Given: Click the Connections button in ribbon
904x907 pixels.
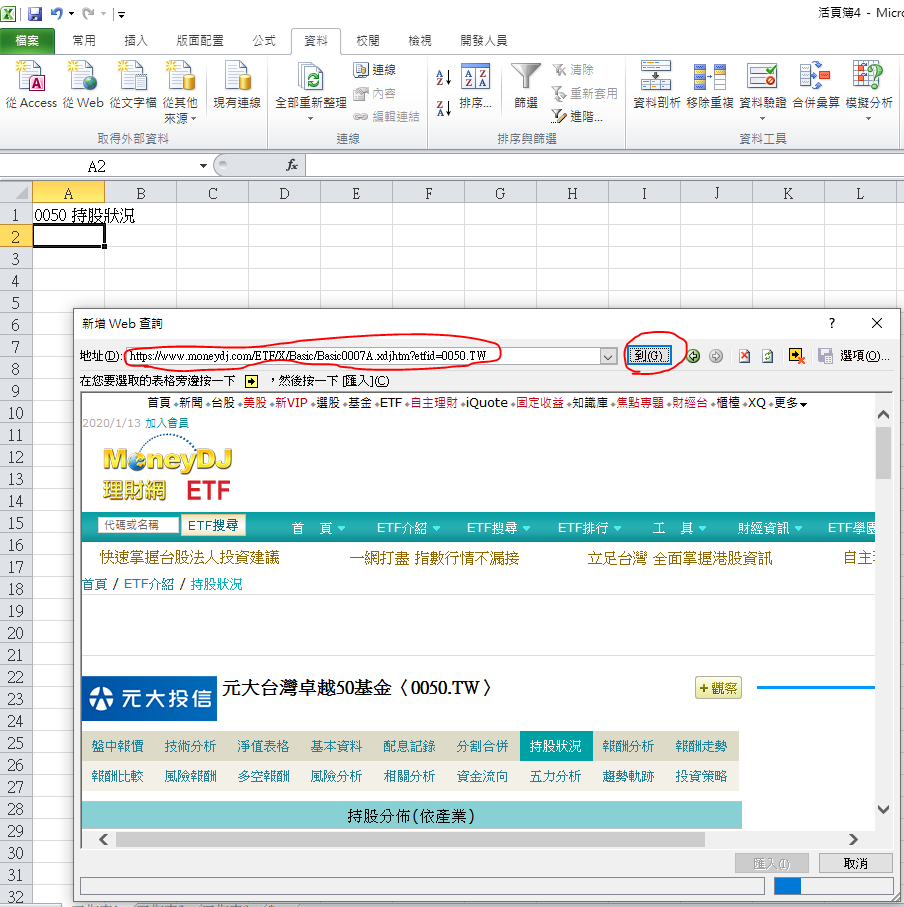Looking at the screenshot, I should [x=374, y=70].
